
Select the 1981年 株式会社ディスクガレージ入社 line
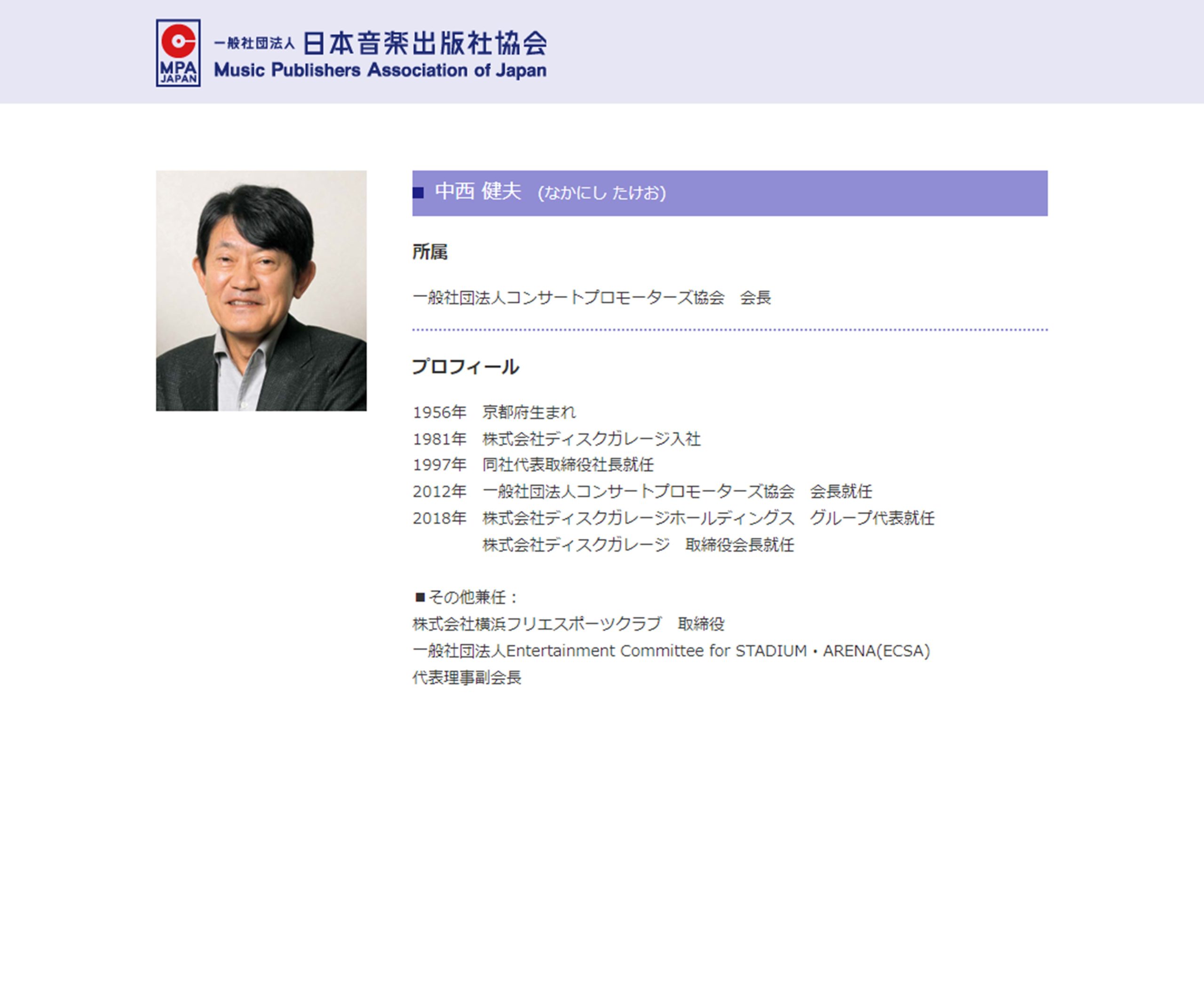[x=557, y=439]
